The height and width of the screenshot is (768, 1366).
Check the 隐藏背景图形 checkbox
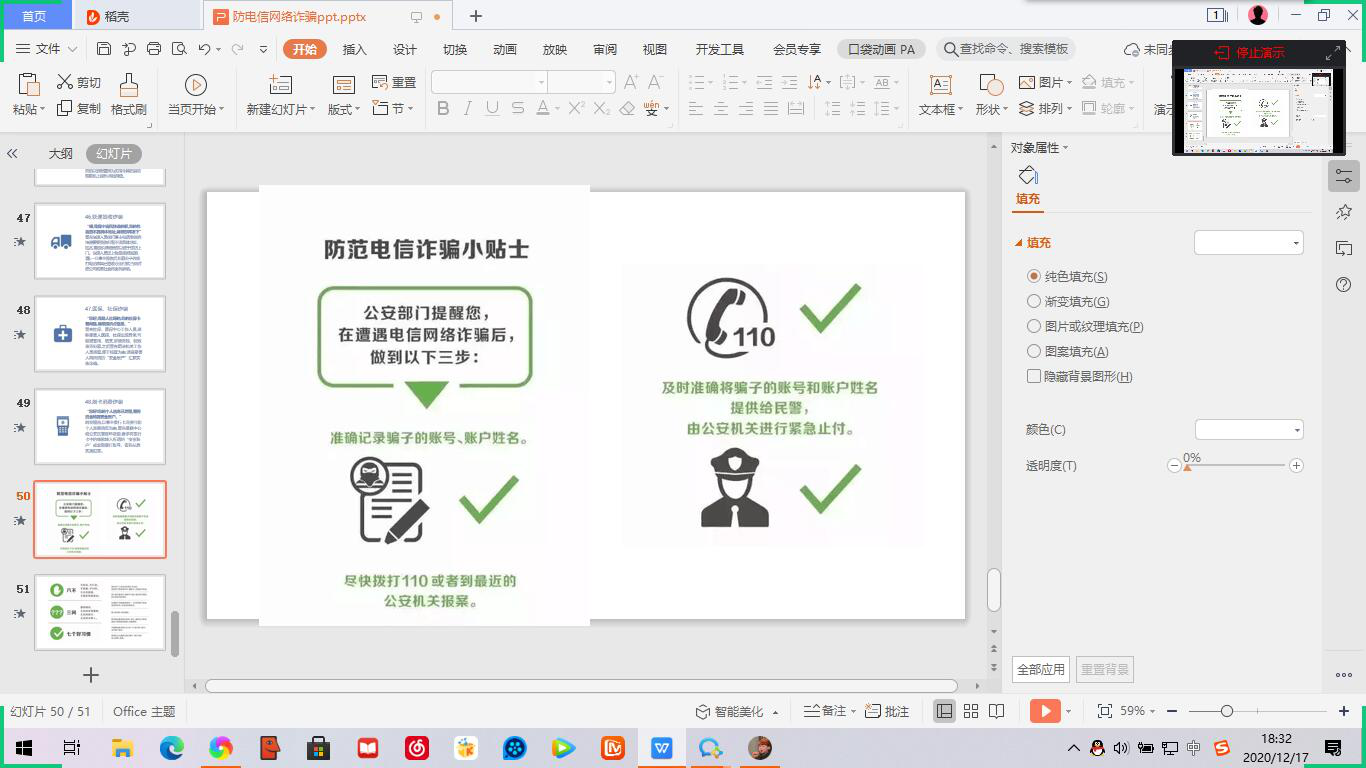pos(1034,376)
